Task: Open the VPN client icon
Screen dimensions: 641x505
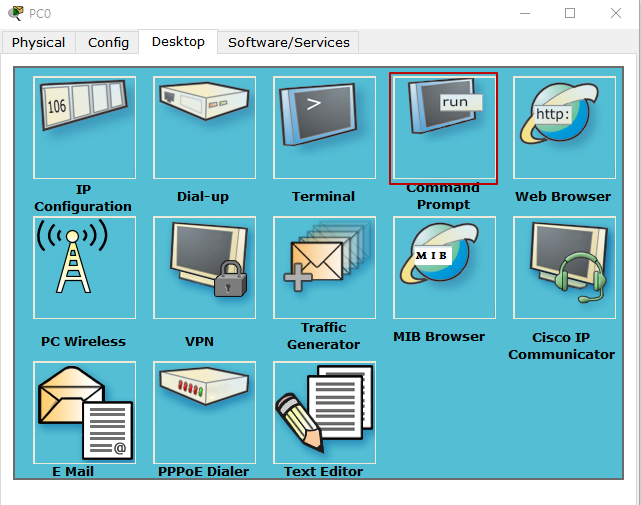Action: [x=204, y=267]
